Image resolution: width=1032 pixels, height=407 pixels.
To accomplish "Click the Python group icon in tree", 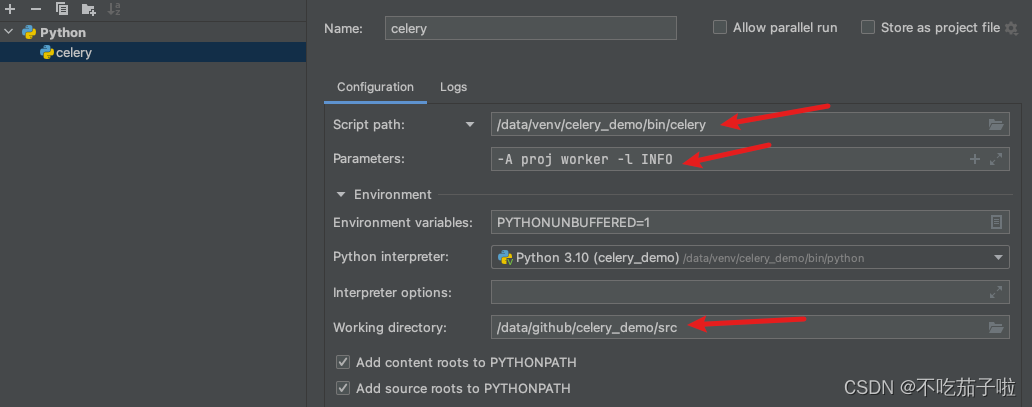I will click(x=28, y=32).
